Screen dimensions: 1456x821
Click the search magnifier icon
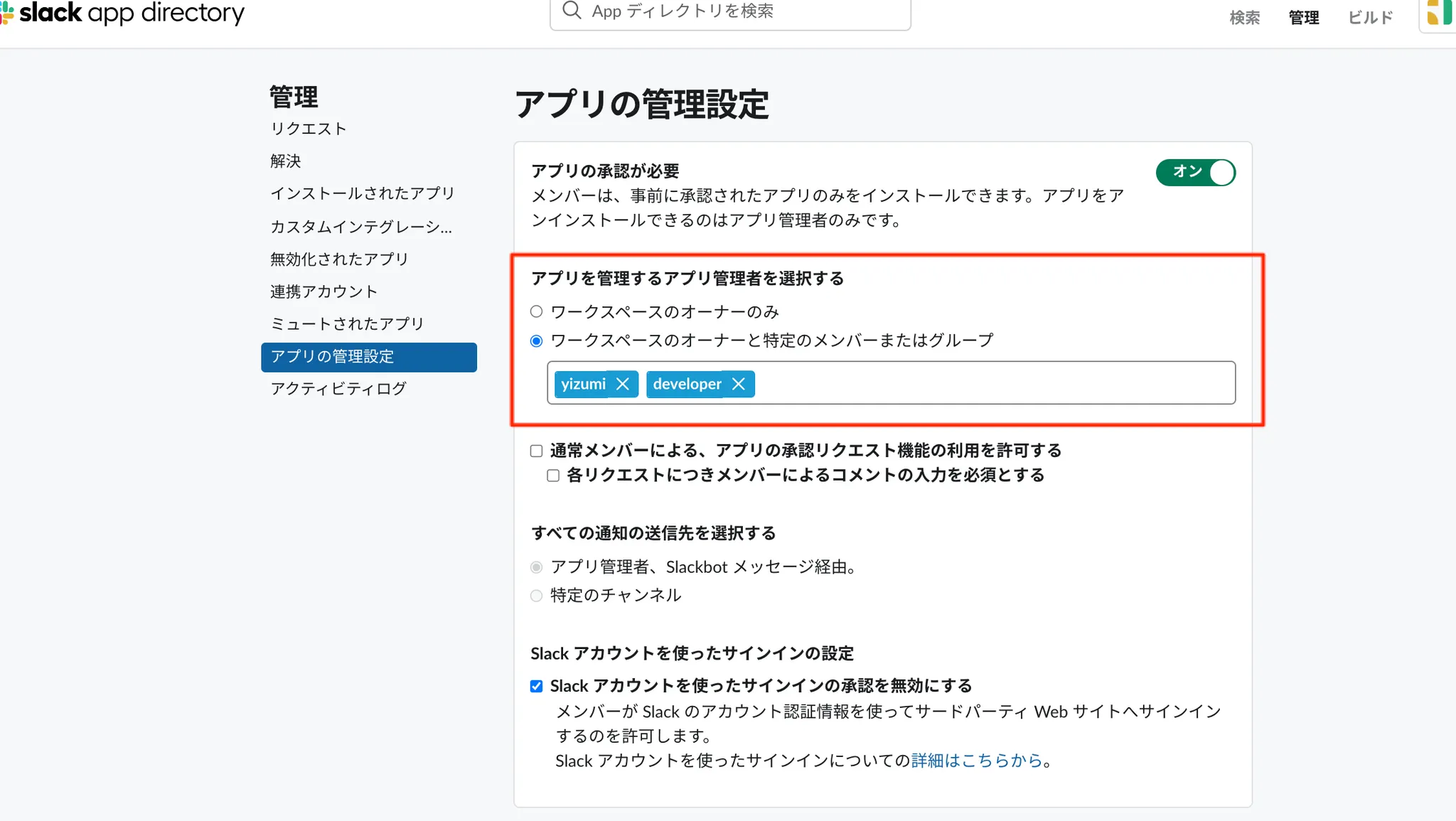[572, 10]
